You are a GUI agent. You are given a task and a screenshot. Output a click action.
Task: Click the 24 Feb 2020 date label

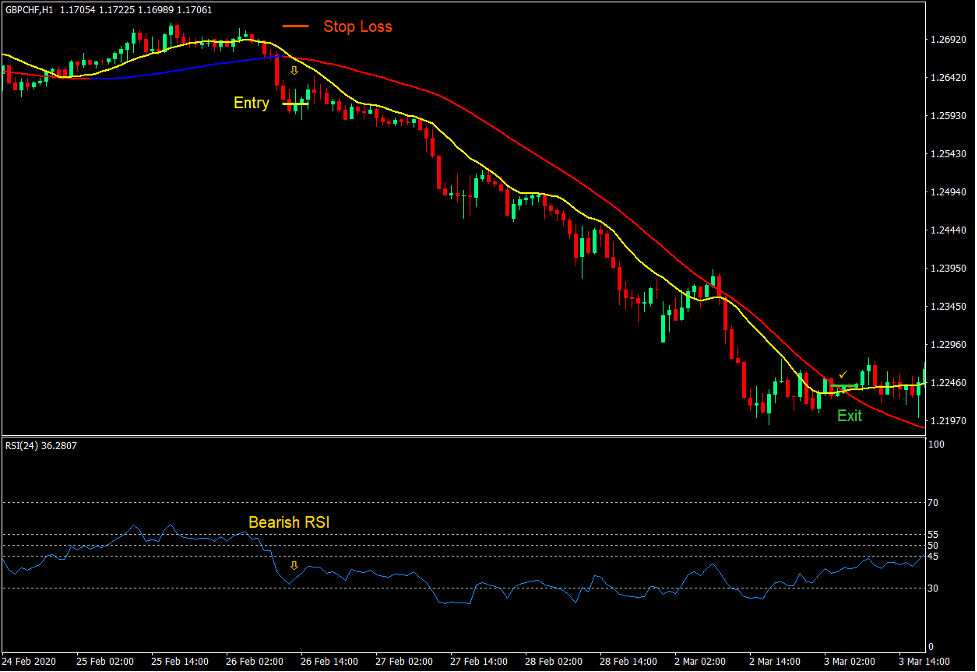31,661
